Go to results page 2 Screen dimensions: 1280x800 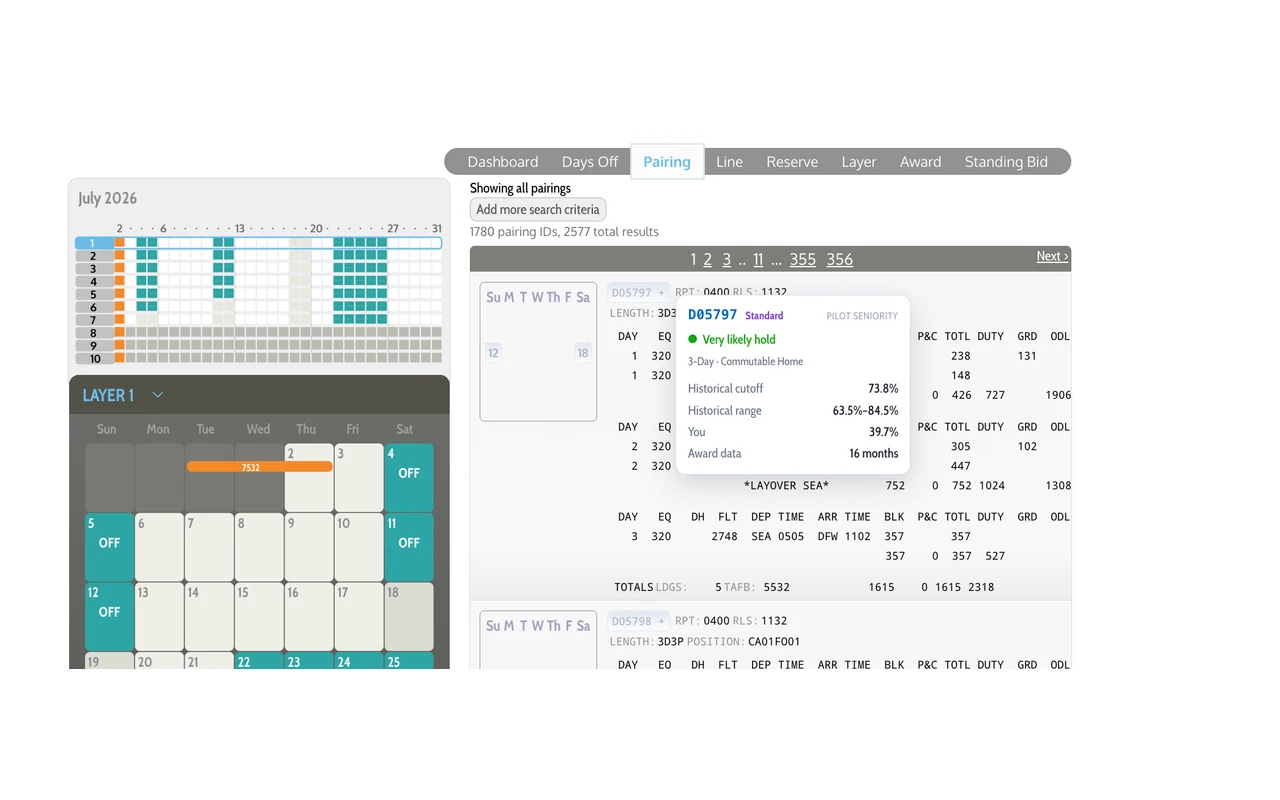point(707,259)
